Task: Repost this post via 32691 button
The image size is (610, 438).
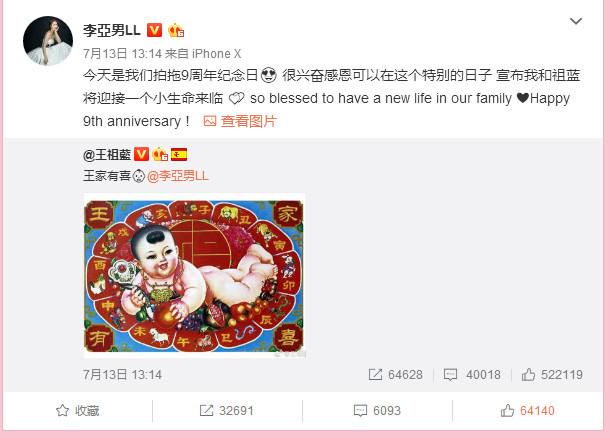Action: coord(226,410)
